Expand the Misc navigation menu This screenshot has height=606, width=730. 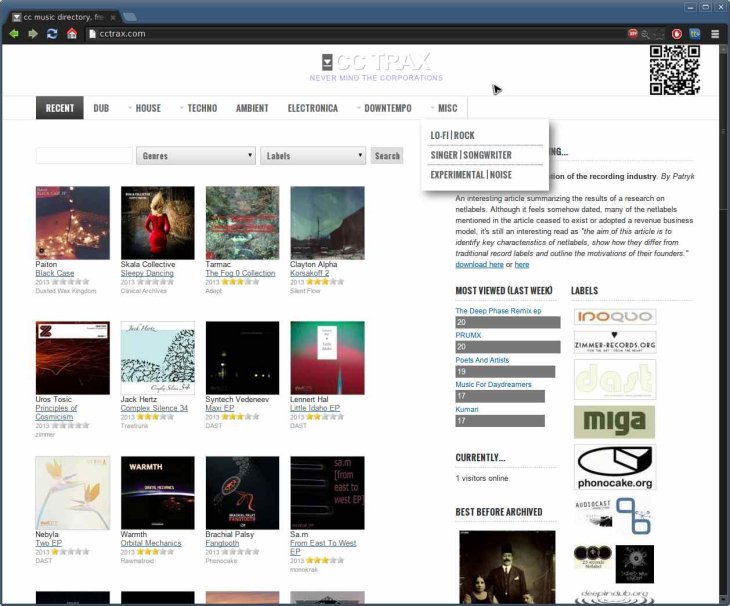pyautogui.click(x=445, y=108)
